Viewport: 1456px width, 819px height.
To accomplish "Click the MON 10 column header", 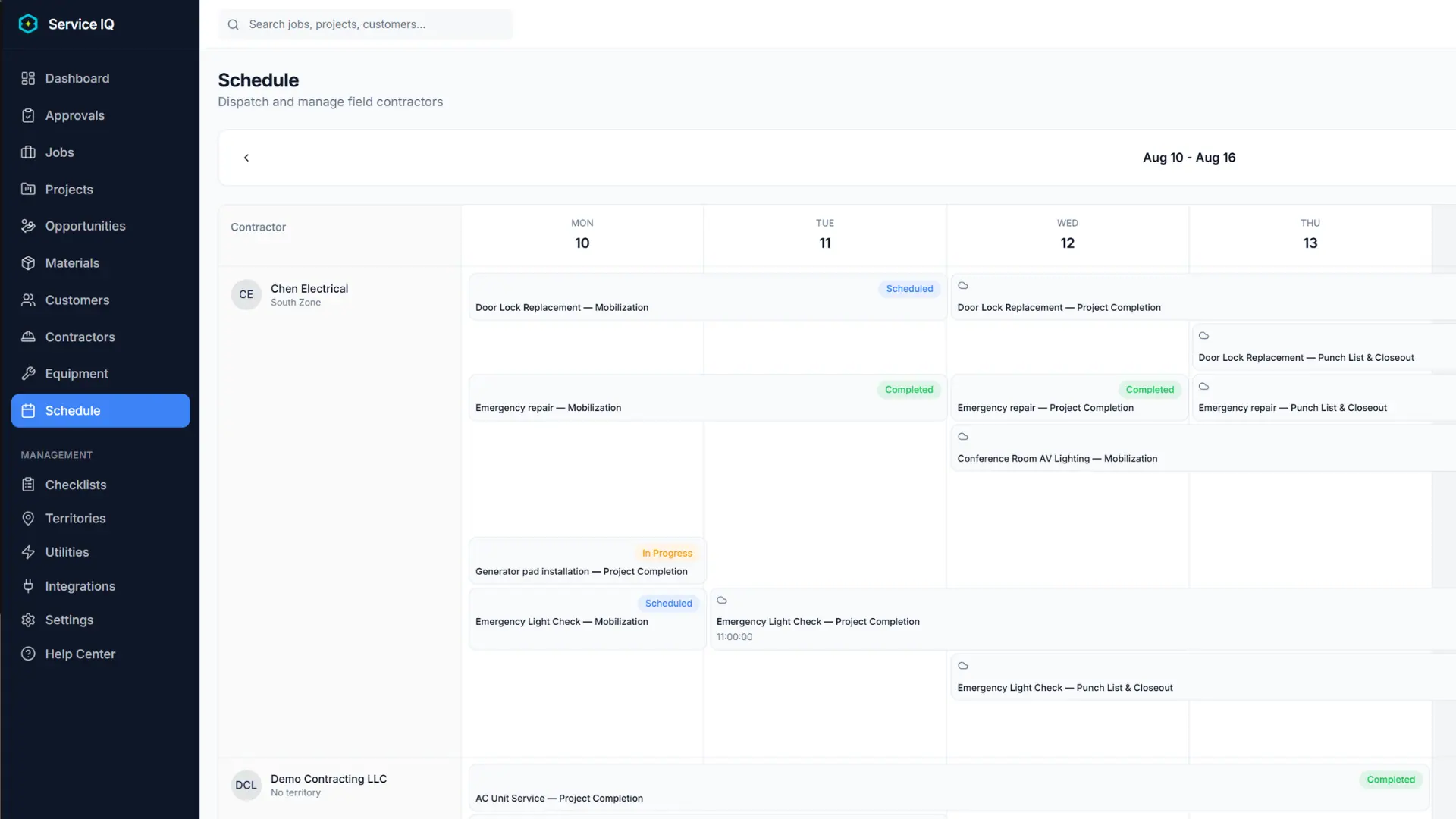I will point(582,235).
